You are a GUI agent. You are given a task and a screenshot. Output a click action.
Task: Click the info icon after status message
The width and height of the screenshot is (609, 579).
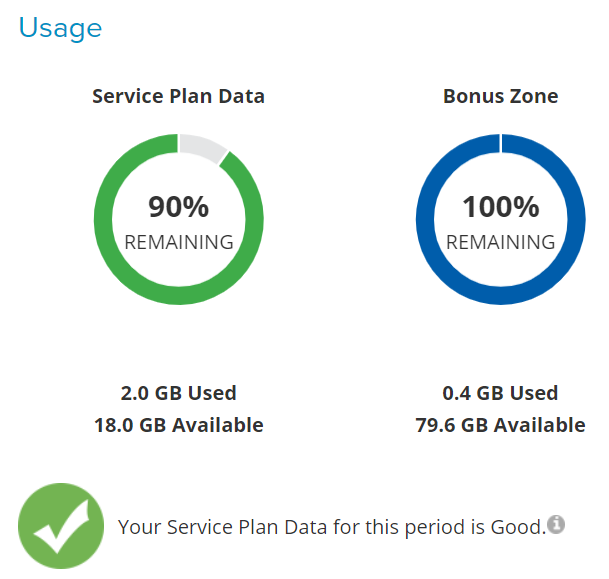(x=557, y=524)
